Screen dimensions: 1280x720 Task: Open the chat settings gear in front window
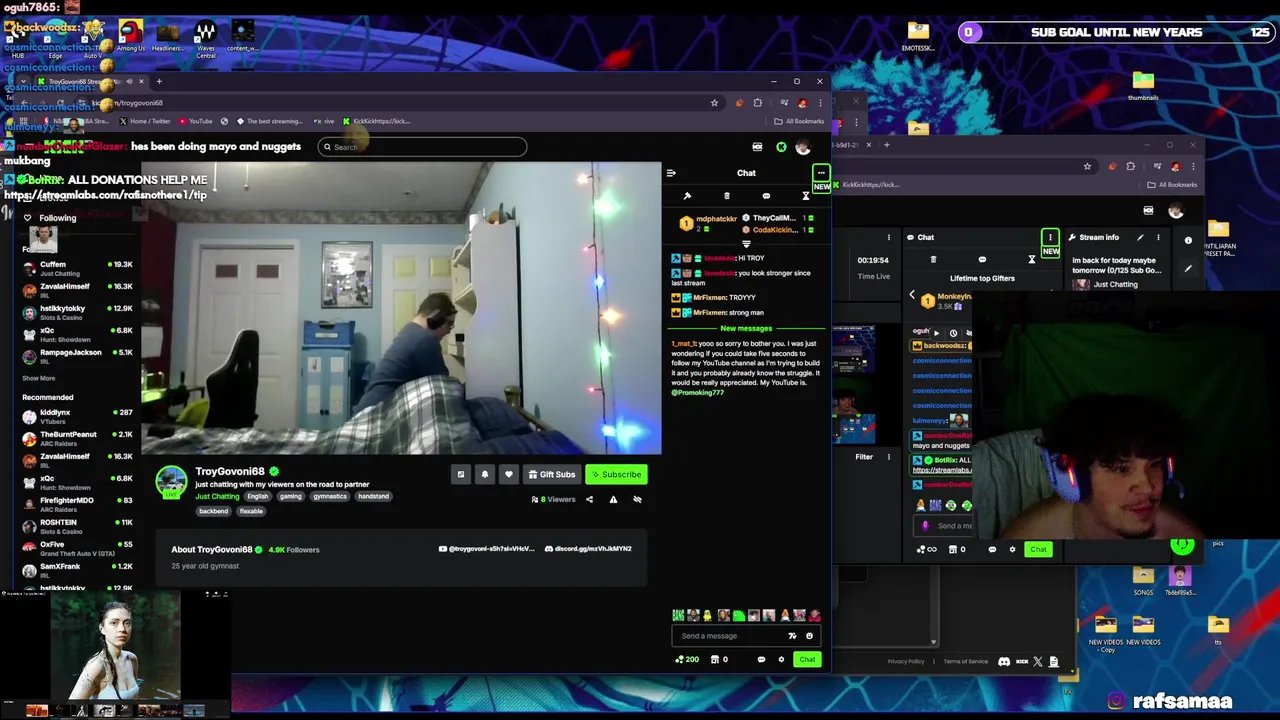point(781,659)
